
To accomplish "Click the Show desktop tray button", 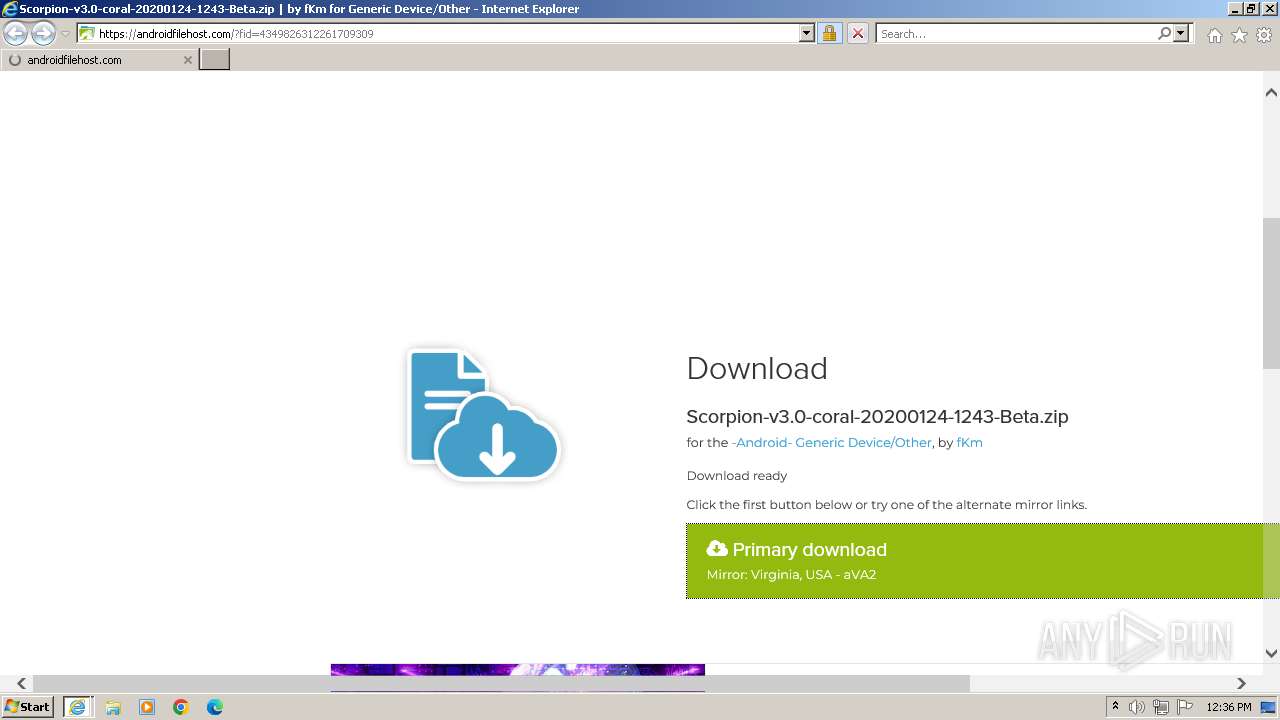I will [x=1269, y=707].
